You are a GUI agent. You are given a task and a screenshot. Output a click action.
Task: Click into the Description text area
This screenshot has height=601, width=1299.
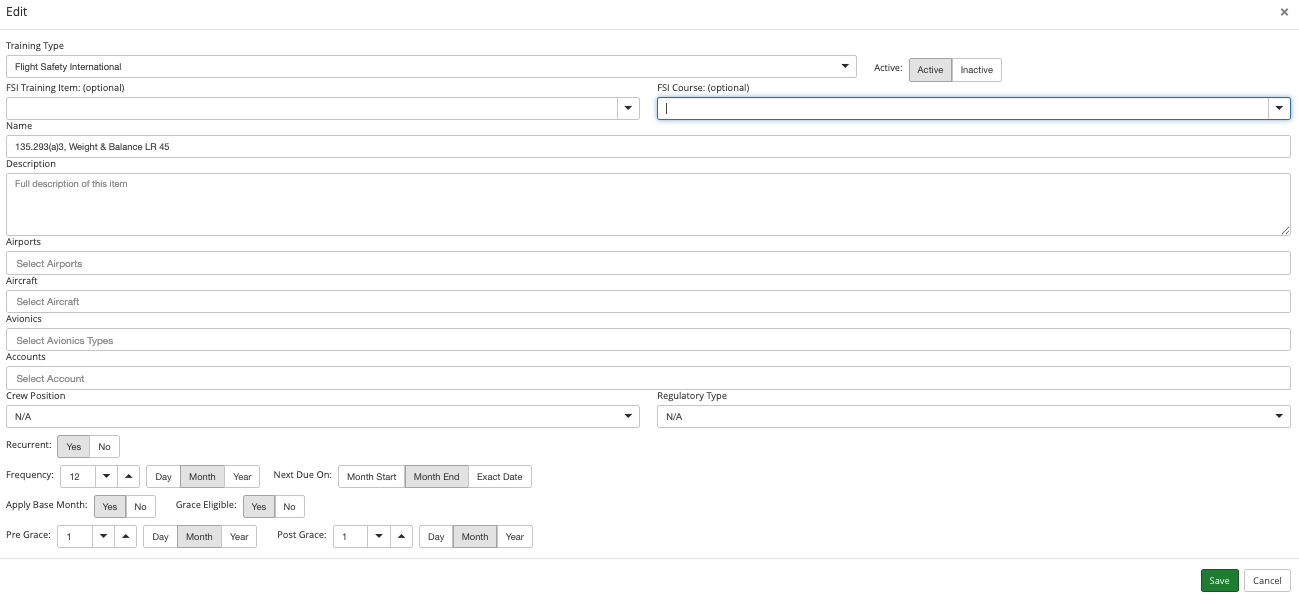(x=648, y=205)
